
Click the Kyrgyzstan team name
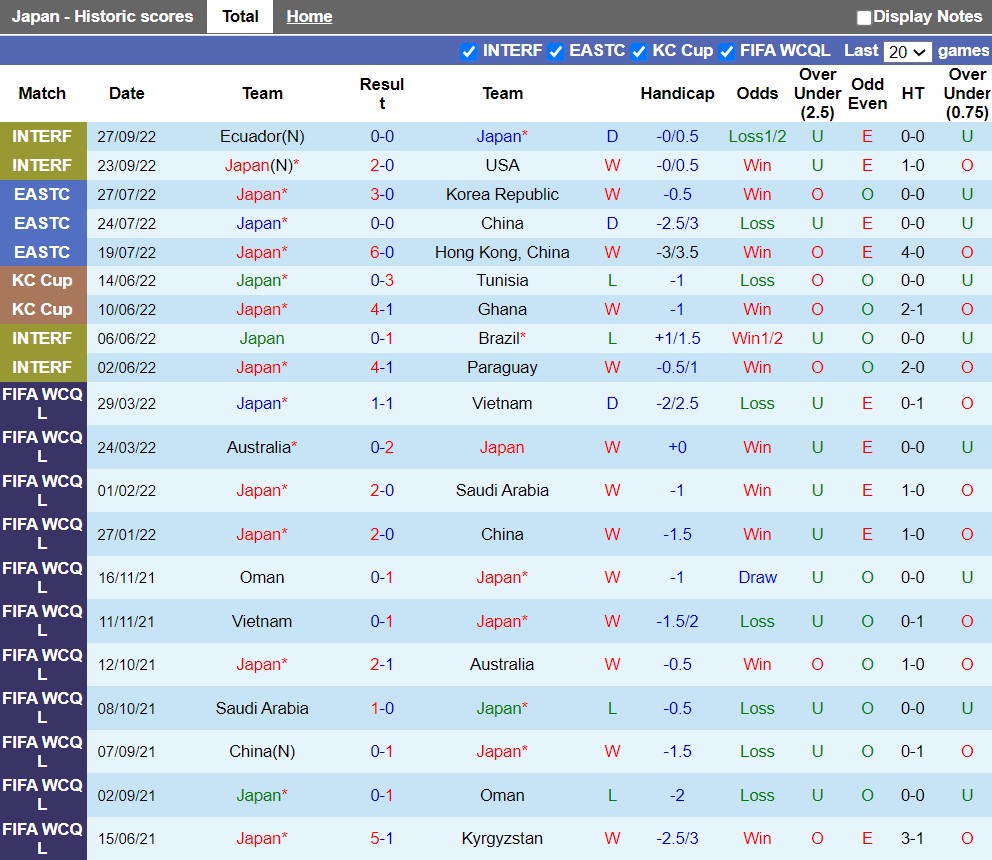(502, 838)
